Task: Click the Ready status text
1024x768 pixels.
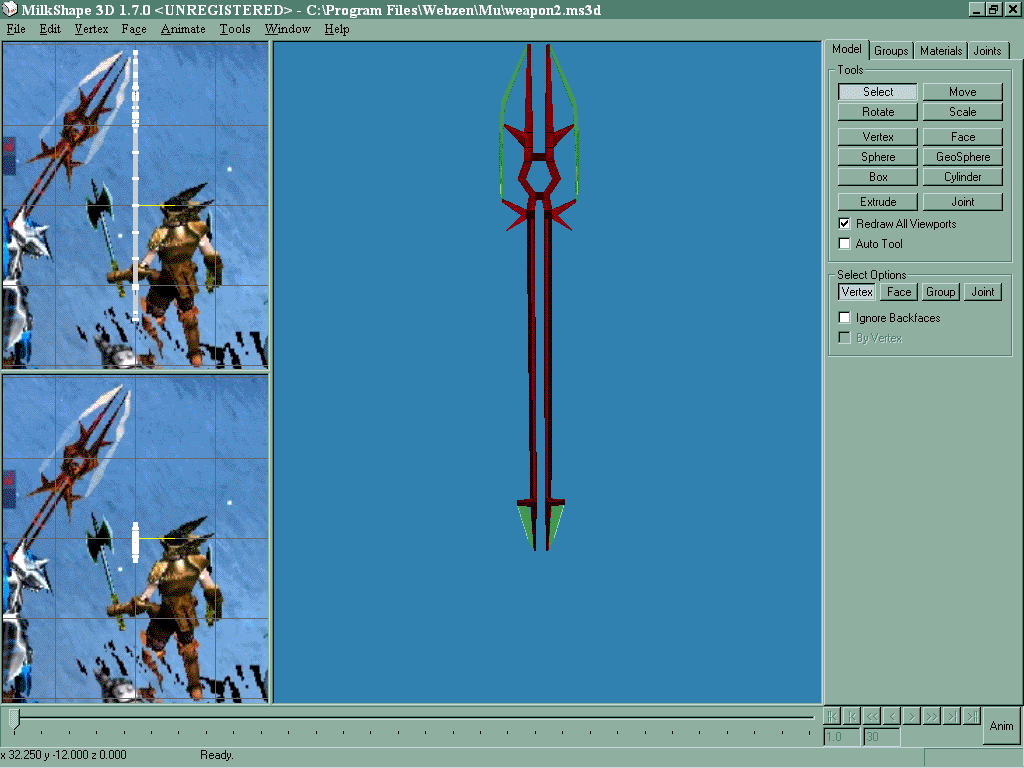Action: tap(216, 755)
